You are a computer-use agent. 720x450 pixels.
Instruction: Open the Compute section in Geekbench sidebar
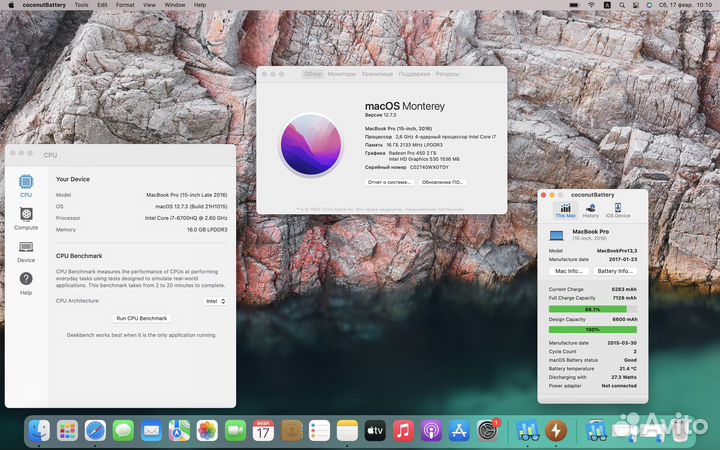pos(26,219)
